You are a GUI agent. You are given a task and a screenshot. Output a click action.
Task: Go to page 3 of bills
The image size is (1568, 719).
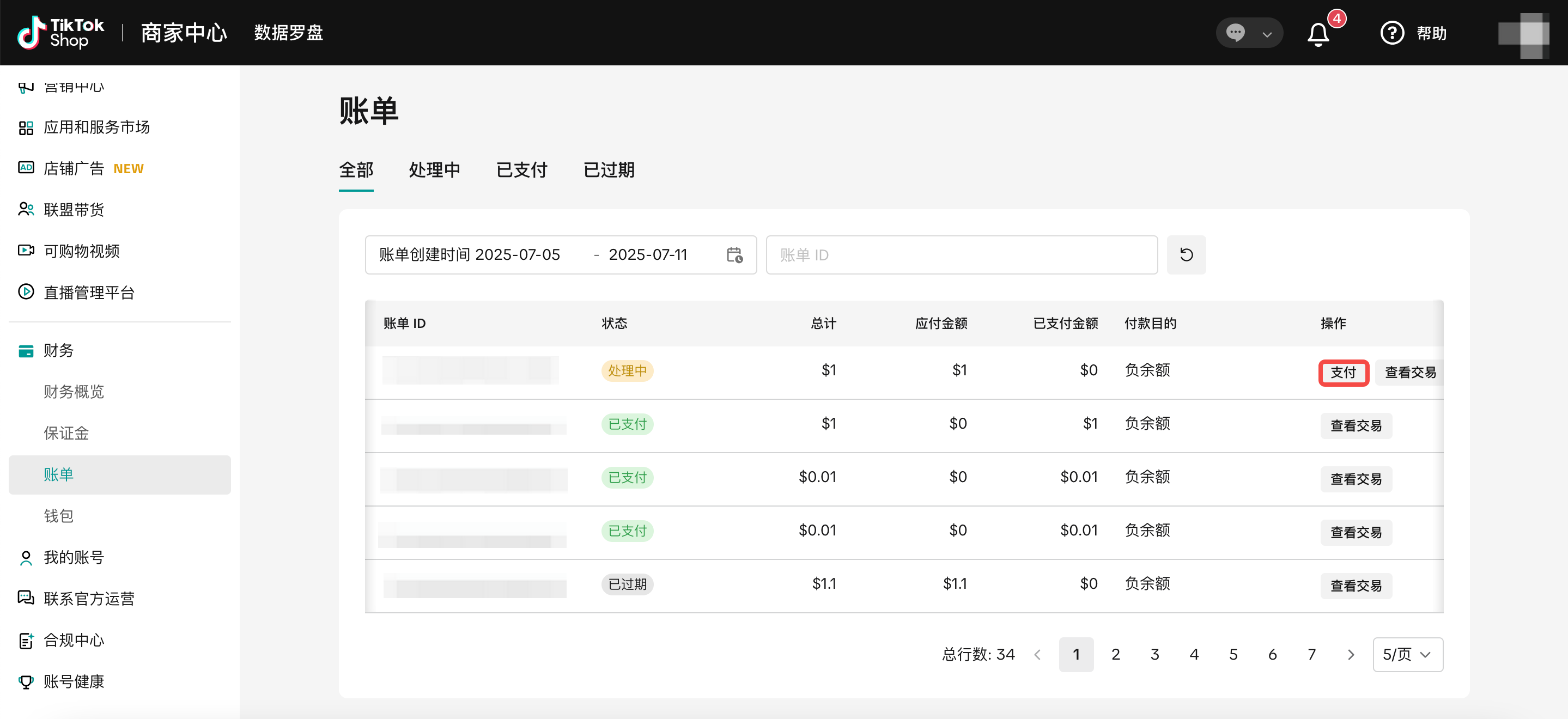[1154, 655]
